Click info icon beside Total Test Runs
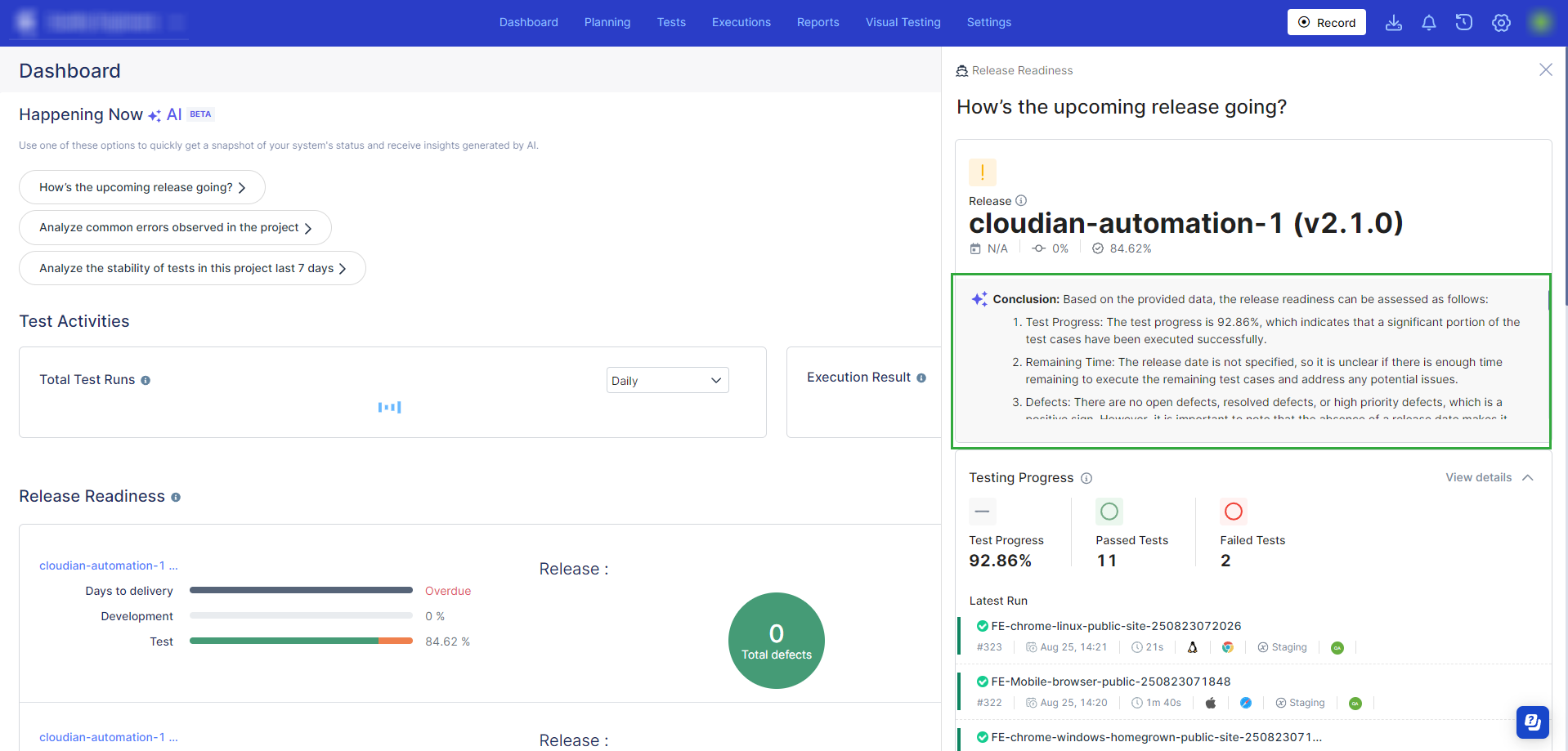This screenshot has width=1568, height=751. coord(146,380)
